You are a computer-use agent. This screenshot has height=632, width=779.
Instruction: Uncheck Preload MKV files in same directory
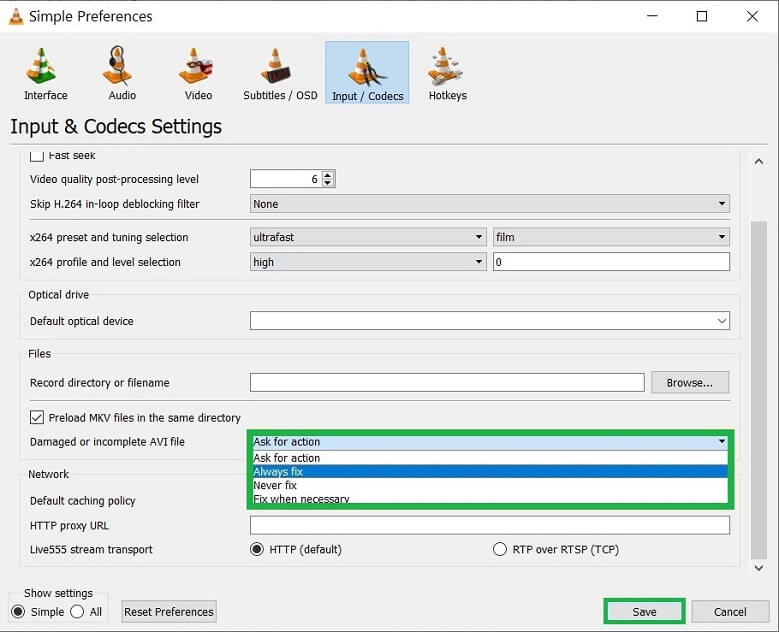37,417
